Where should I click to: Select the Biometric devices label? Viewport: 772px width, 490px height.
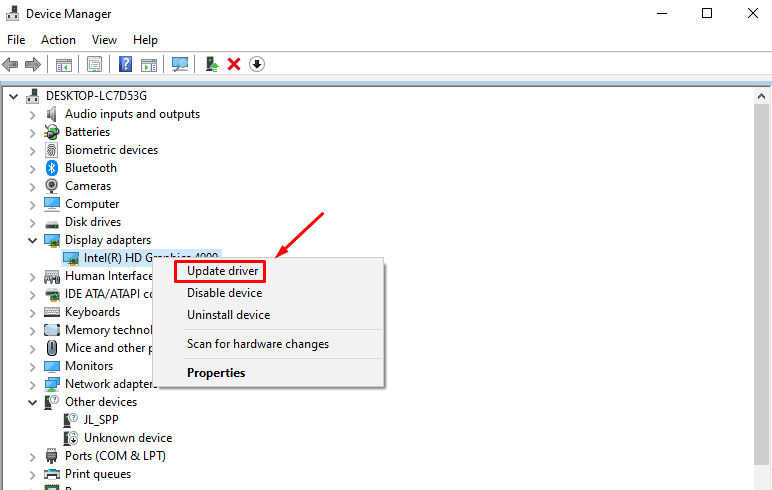111,150
